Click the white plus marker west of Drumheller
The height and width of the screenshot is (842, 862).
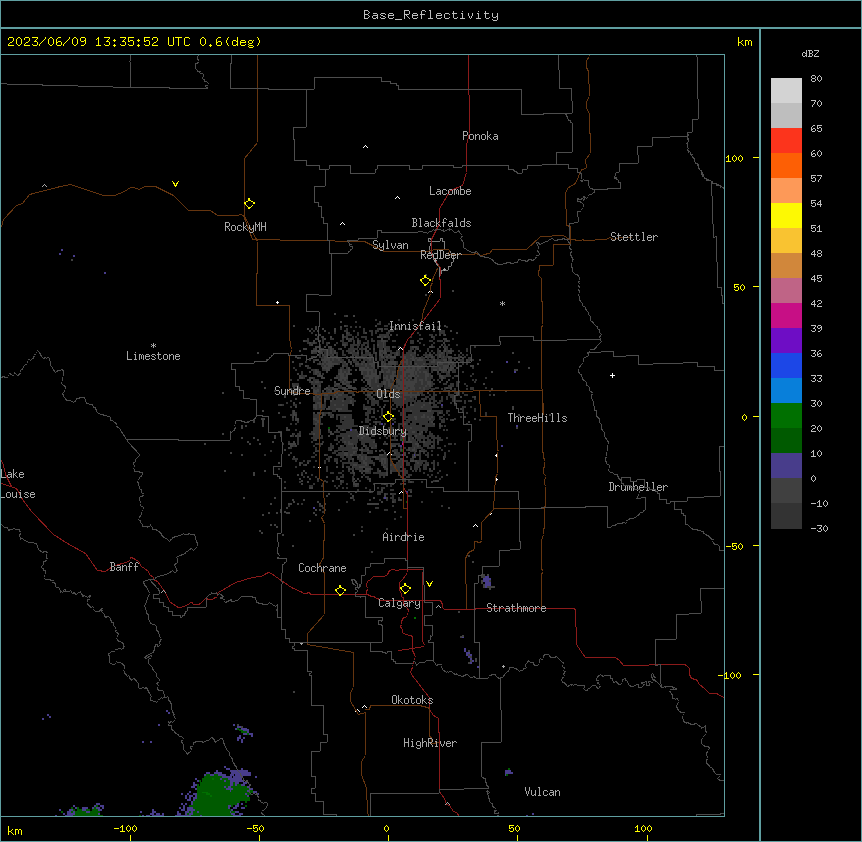[x=612, y=375]
